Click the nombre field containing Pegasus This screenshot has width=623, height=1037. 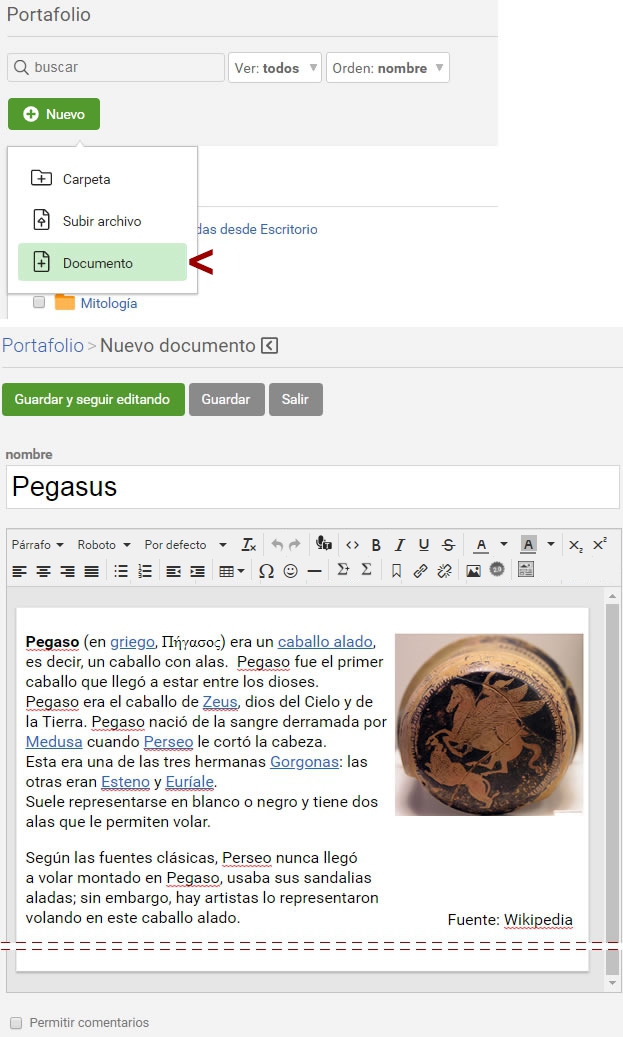(x=312, y=487)
